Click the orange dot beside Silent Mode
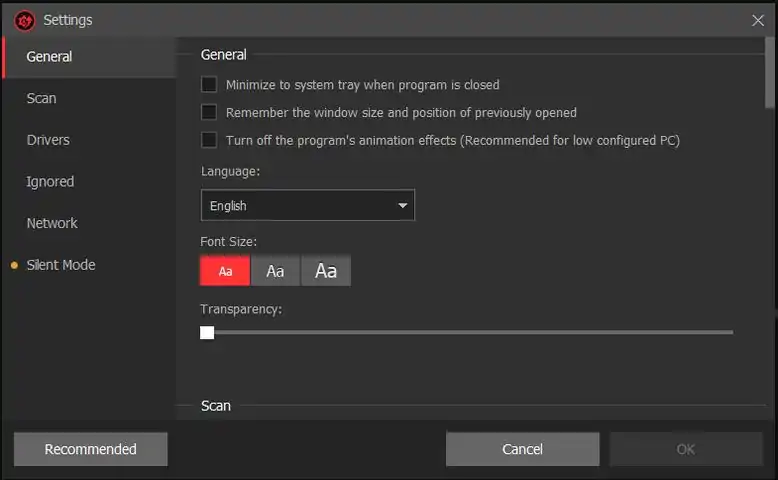Screen dimensions: 778x480 pyautogui.click(x=14, y=266)
